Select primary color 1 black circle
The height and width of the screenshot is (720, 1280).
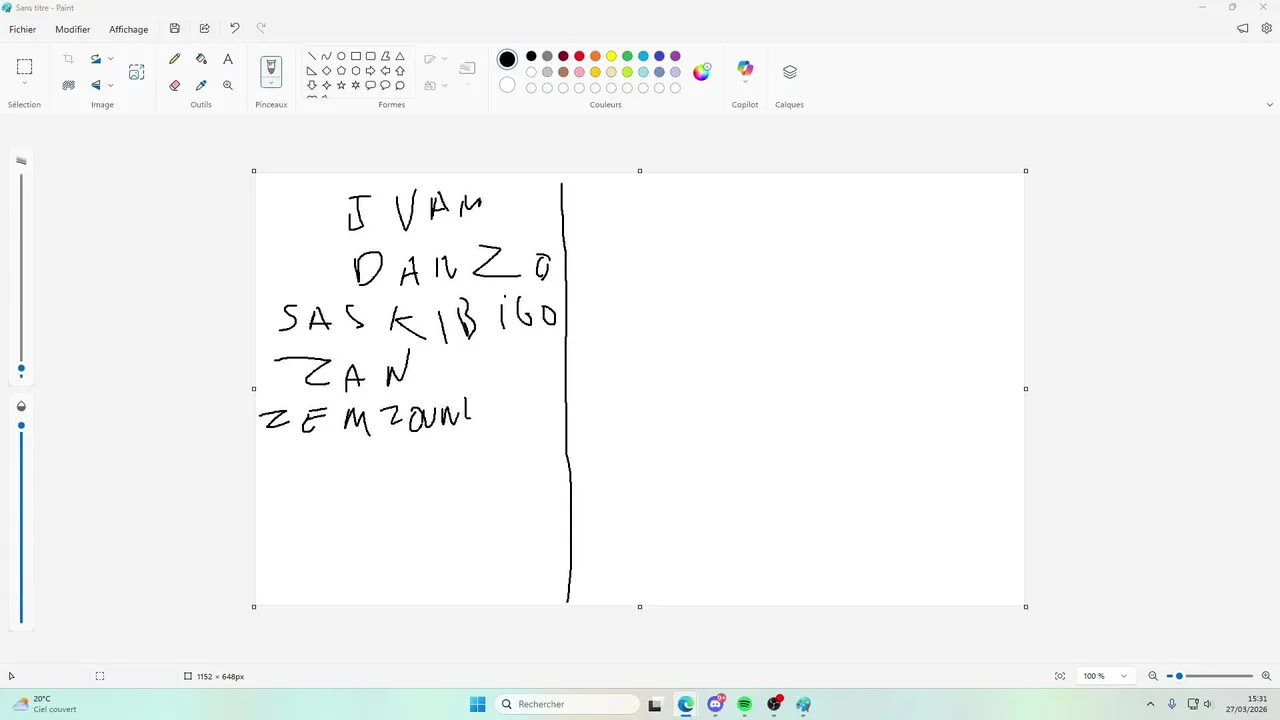(x=507, y=59)
